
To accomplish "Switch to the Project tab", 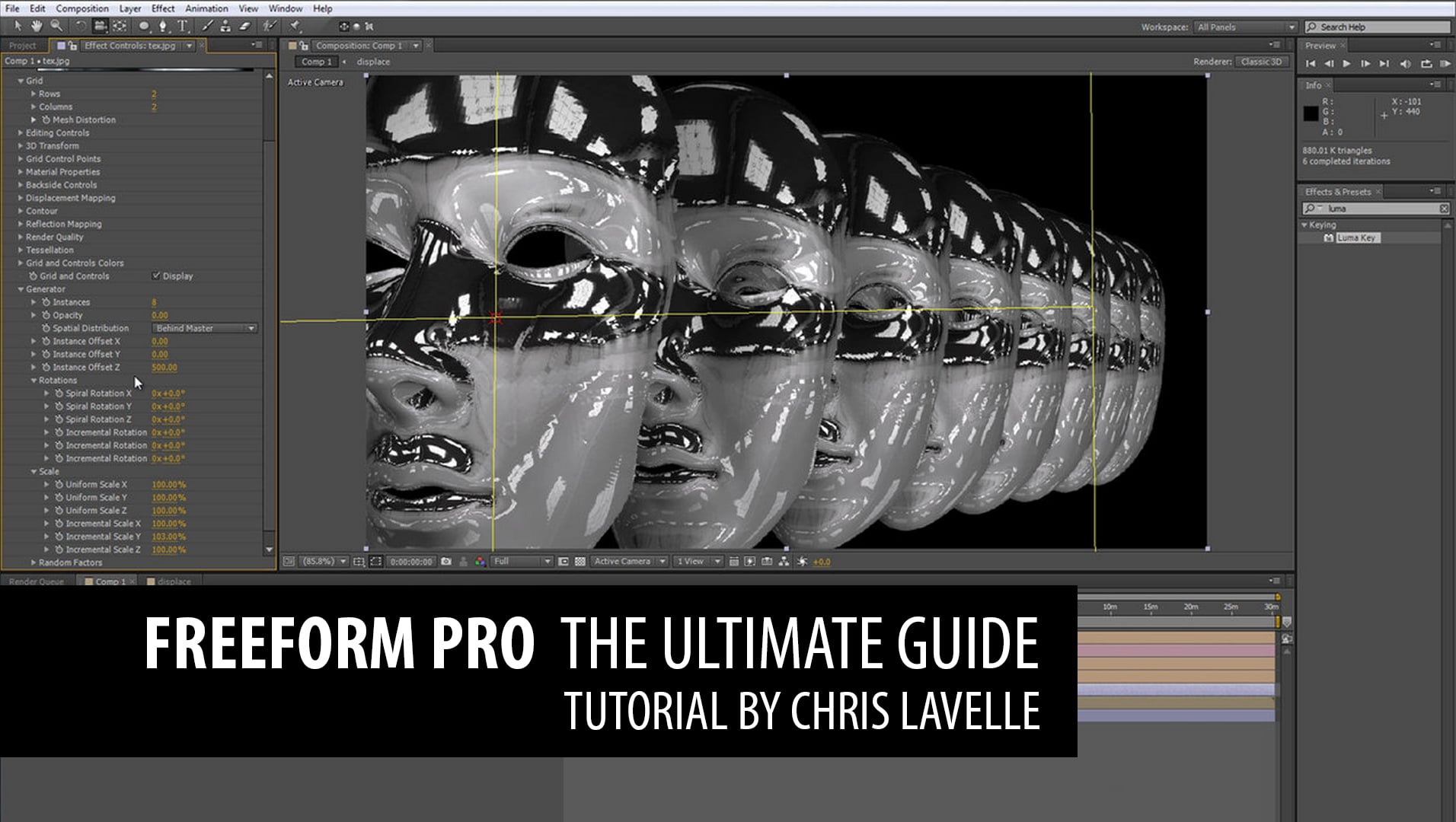I will [23, 46].
